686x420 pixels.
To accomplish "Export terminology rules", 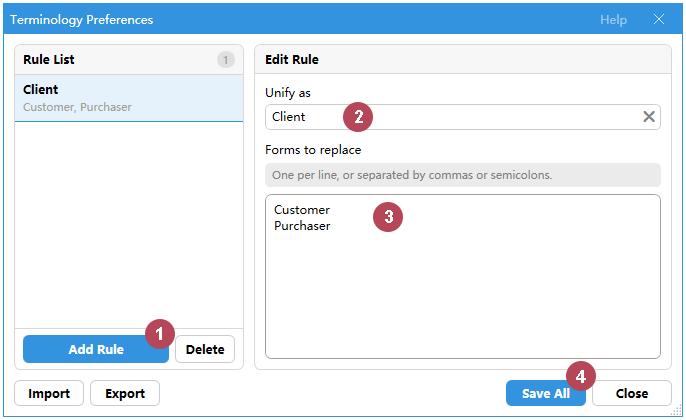I will coord(125,393).
